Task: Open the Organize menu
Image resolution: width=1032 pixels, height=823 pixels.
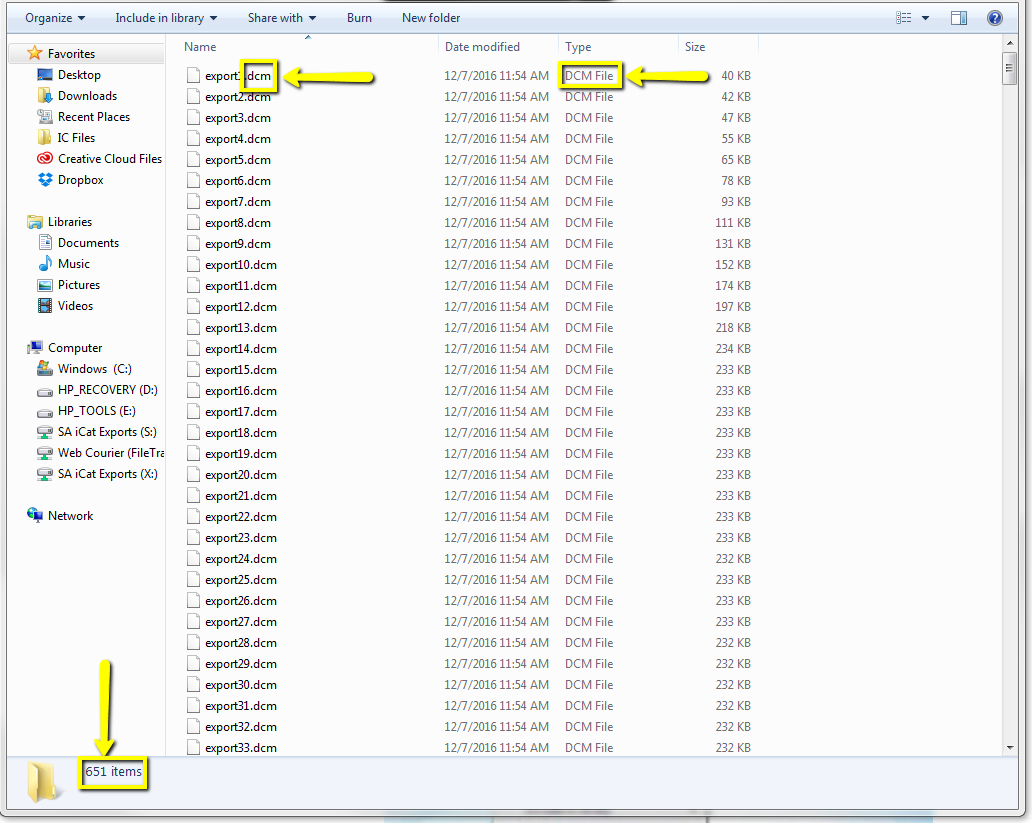Action: [55, 18]
